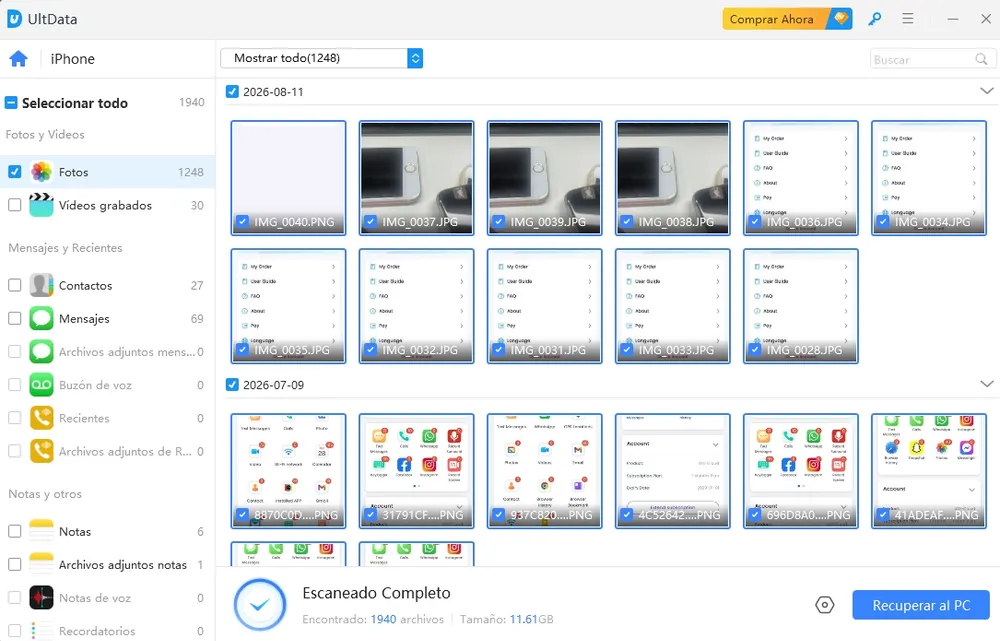
Task: Select thumbnail 31791CF....PNG
Action: (416, 471)
